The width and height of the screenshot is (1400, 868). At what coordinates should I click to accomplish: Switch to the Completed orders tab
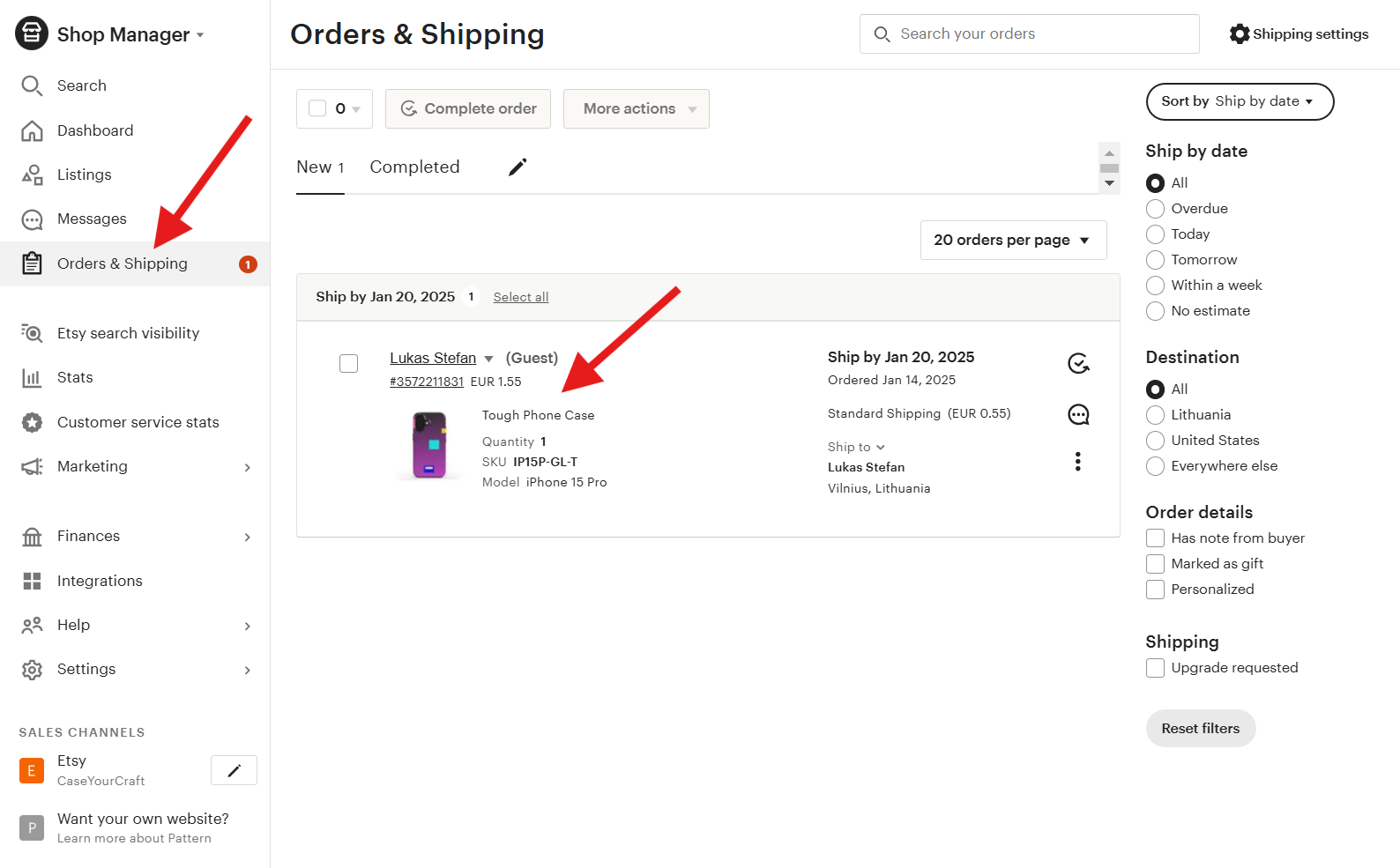point(414,167)
